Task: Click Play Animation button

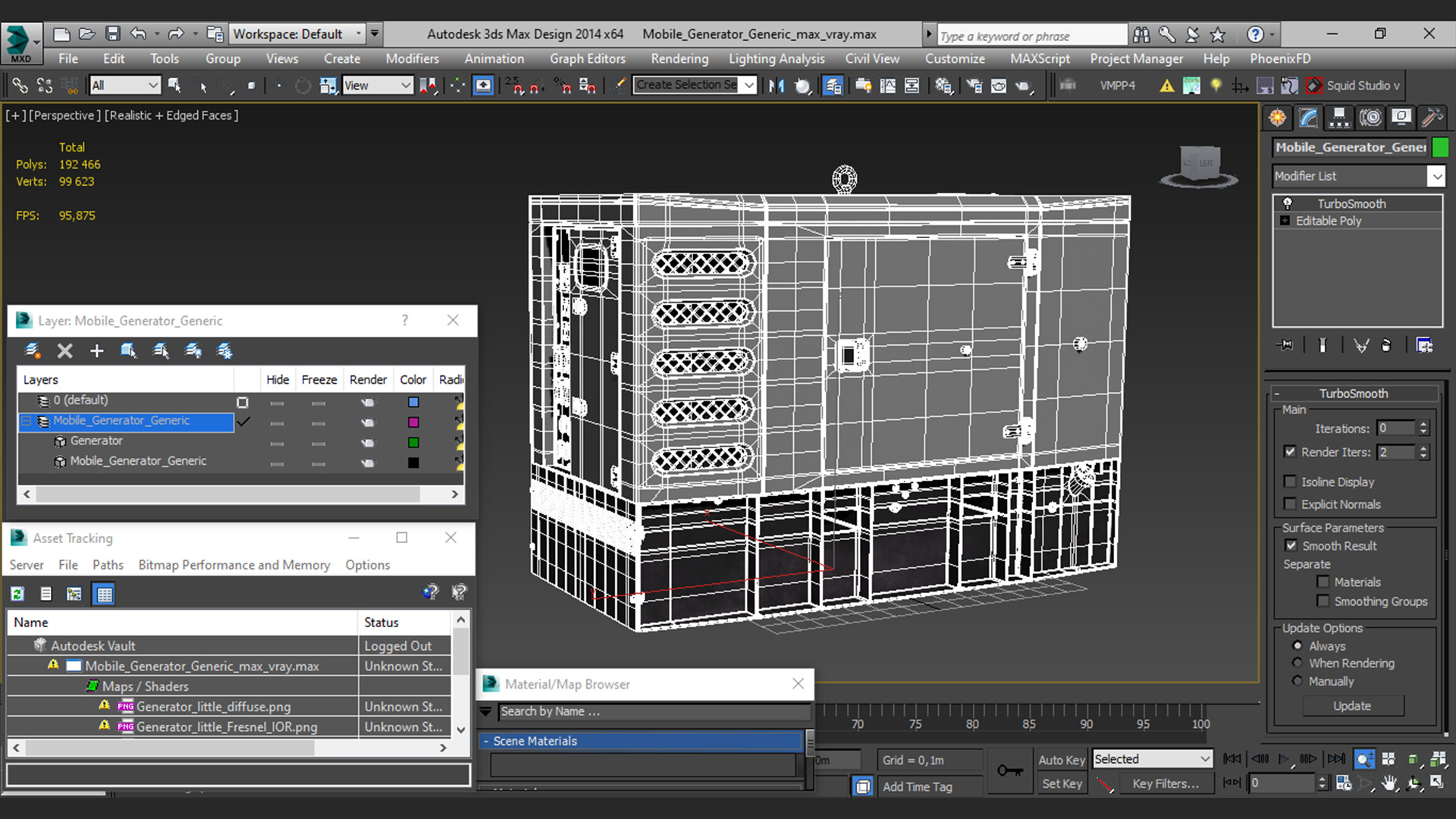Action: click(x=1284, y=758)
